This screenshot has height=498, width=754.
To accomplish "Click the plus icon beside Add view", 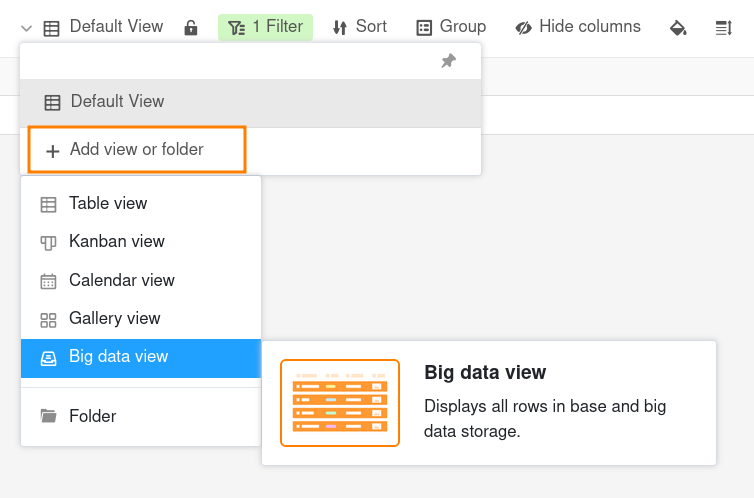I will coord(52,151).
